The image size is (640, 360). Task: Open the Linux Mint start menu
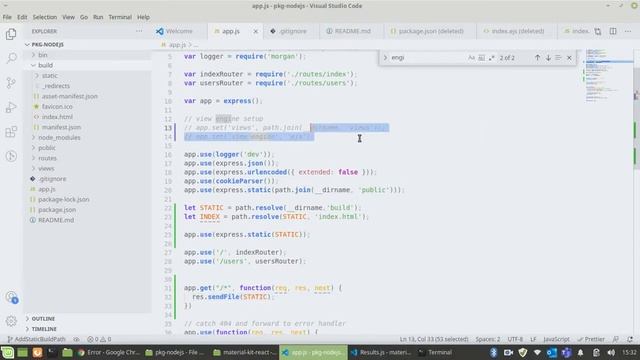[x=7, y=352]
